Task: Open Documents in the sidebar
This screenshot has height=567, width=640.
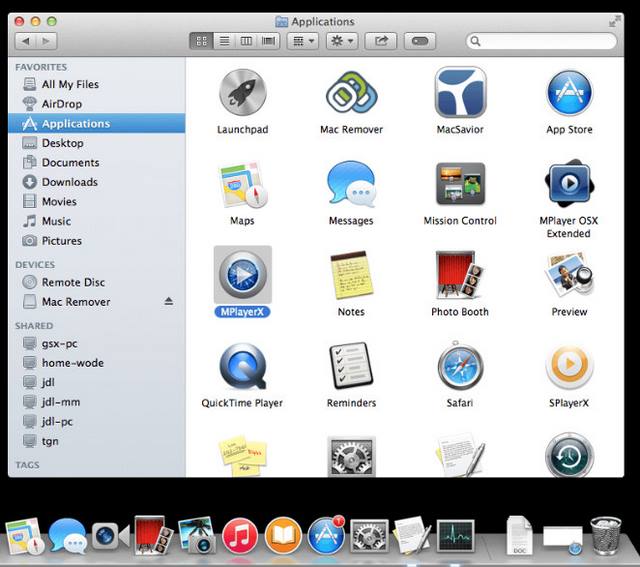Action: pyautogui.click(x=96, y=162)
